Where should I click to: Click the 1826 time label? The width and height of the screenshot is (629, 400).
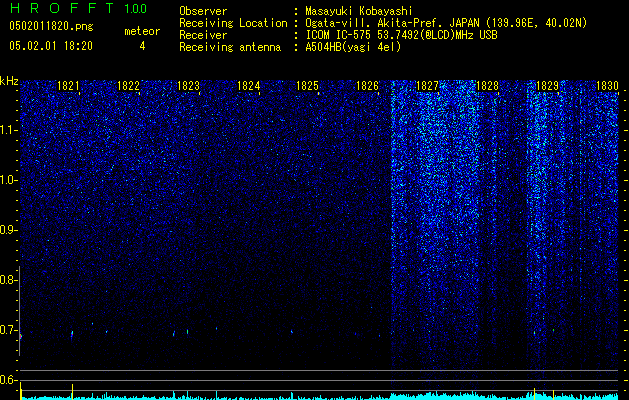[367, 86]
